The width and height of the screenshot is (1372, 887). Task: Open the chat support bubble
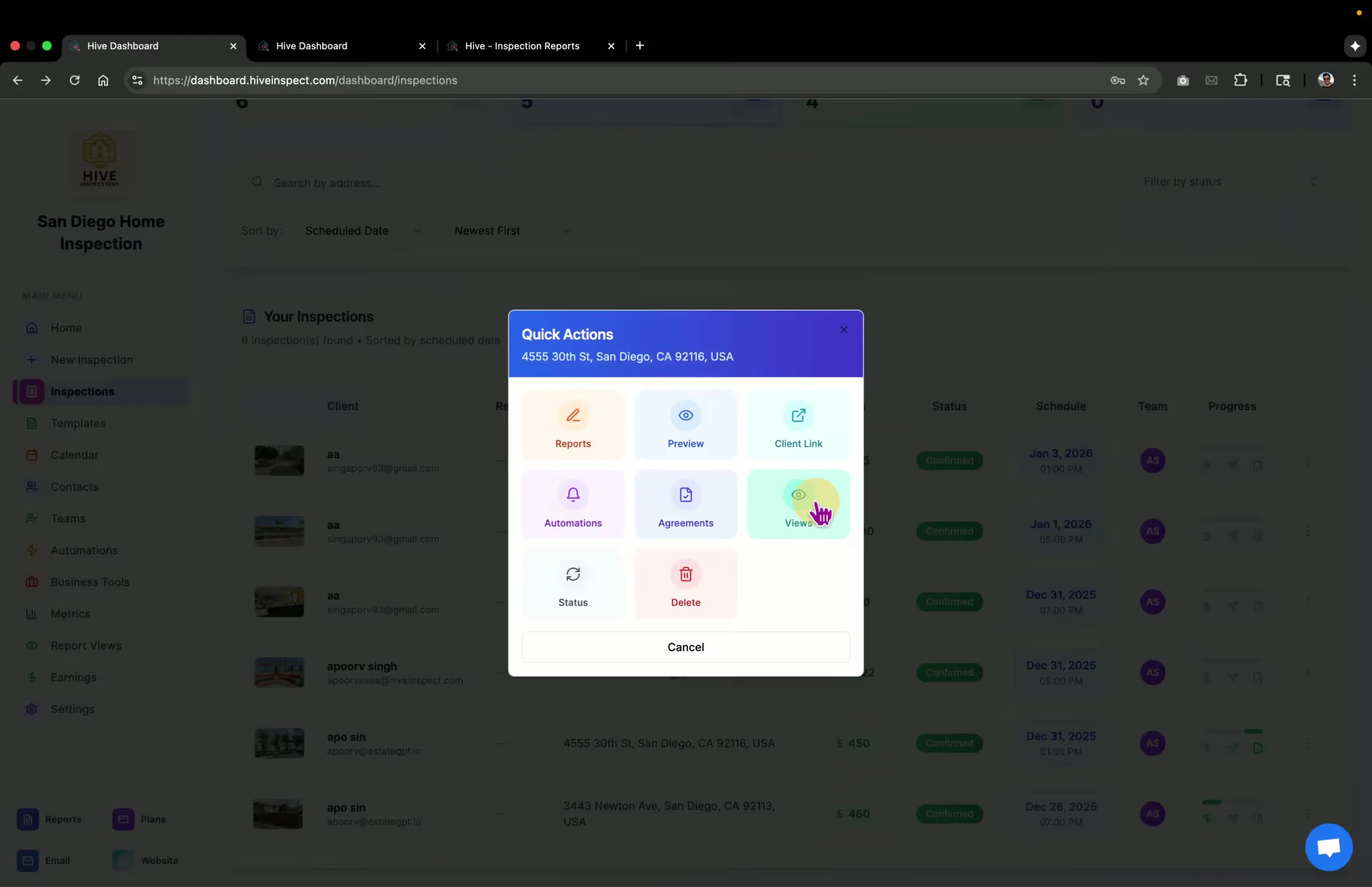pyautogui.click(x=1328, y=847)
